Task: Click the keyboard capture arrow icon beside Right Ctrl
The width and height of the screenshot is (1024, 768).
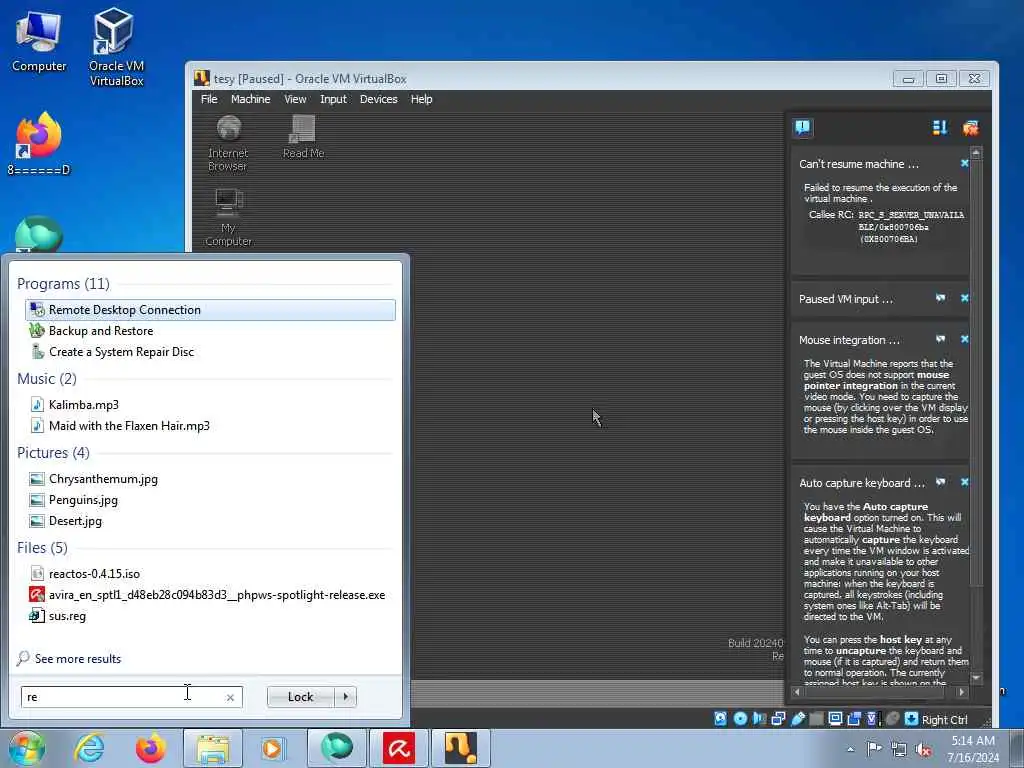Action: pos(912,719)
